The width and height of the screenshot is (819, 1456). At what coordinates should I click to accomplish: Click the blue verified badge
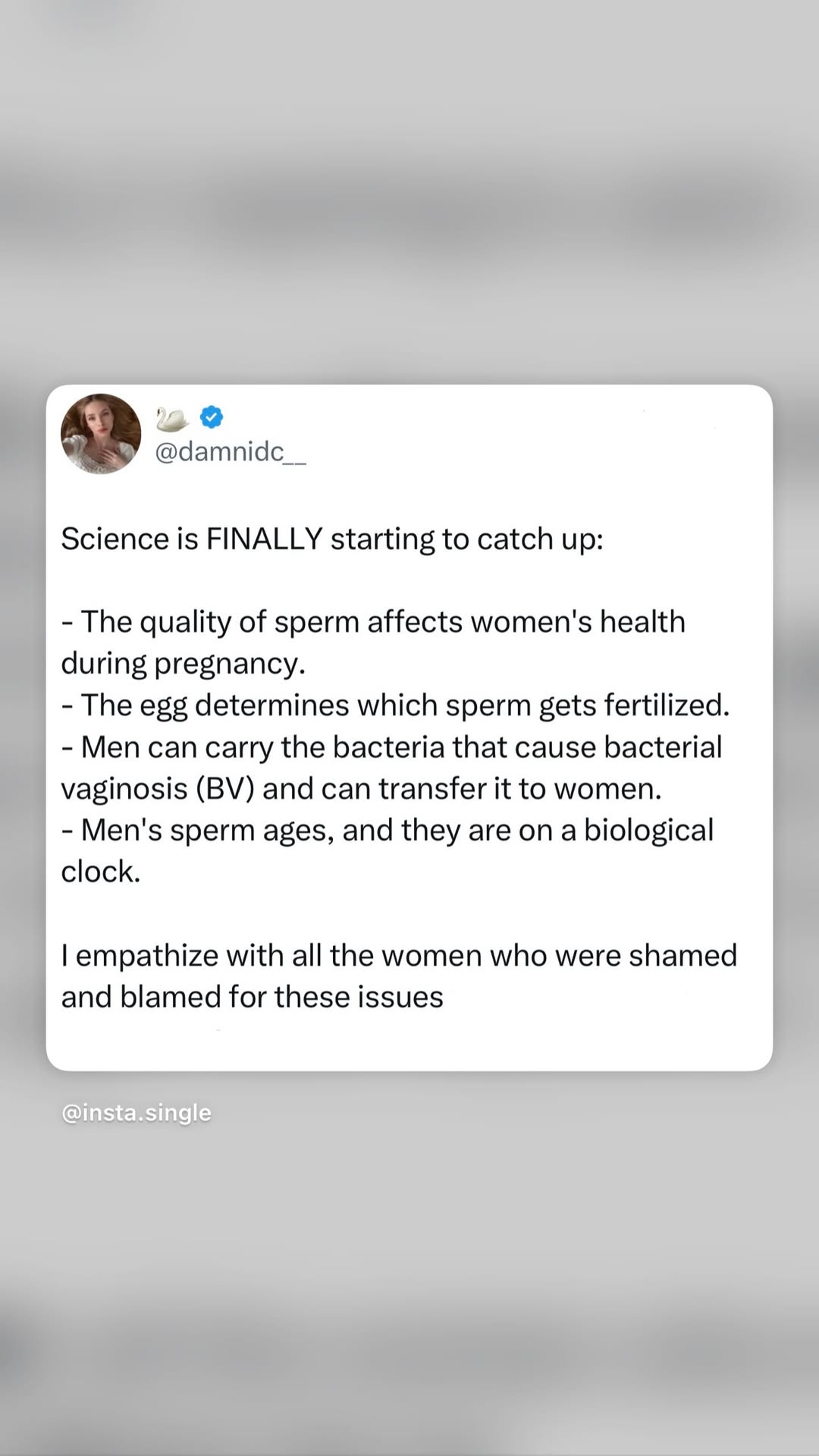pyautogui.click(x=212, y=417)
